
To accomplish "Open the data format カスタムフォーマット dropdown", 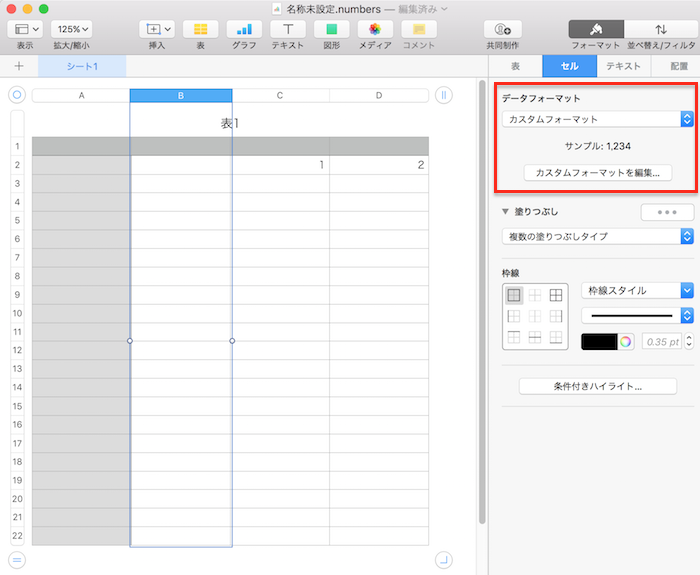I will [597, 119].
